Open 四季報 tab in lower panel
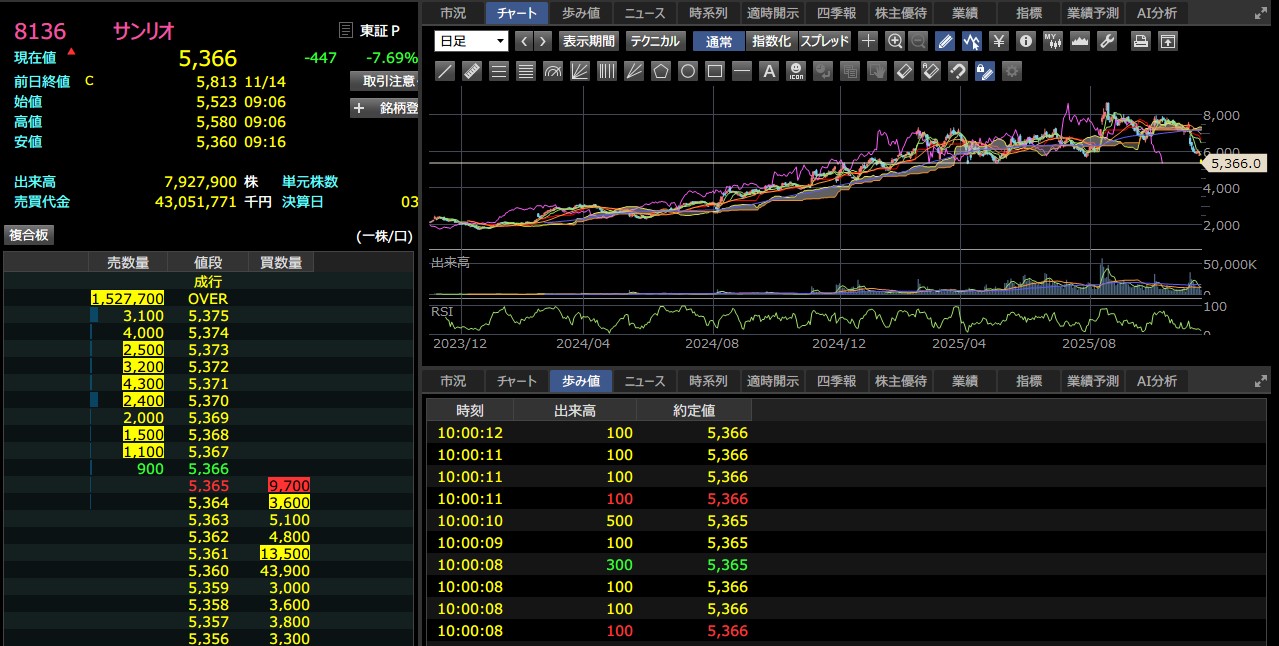The height and width of the screenshot is (646, 1279). (x=837, y=381)
